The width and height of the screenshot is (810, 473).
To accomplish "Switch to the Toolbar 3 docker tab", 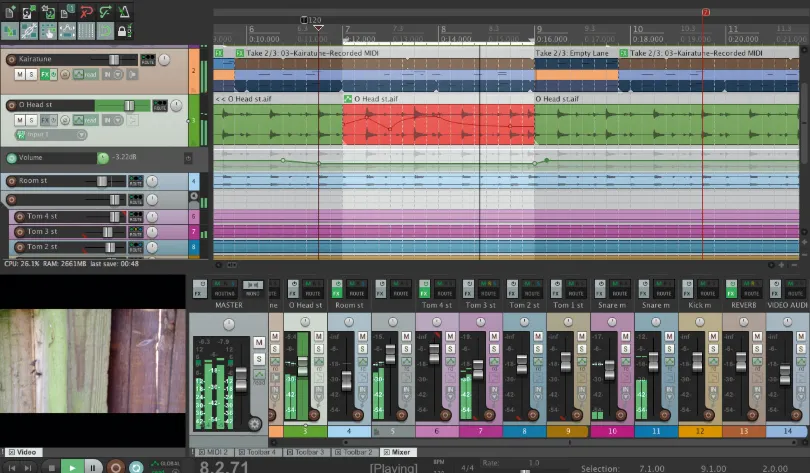I will pyautogui.click(x=305, y=452).
